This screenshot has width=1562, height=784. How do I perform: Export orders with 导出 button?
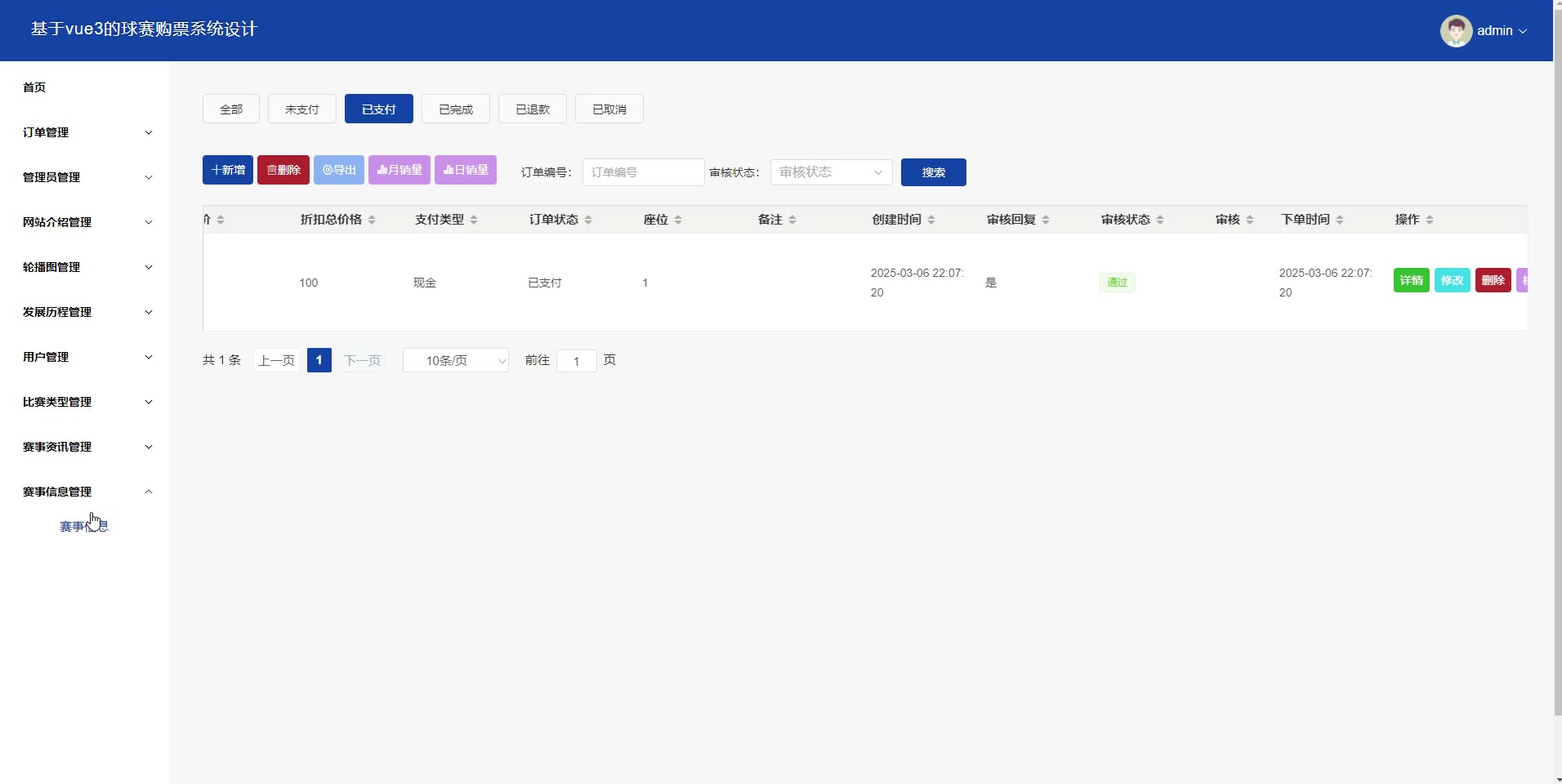(x=338, y=170)
